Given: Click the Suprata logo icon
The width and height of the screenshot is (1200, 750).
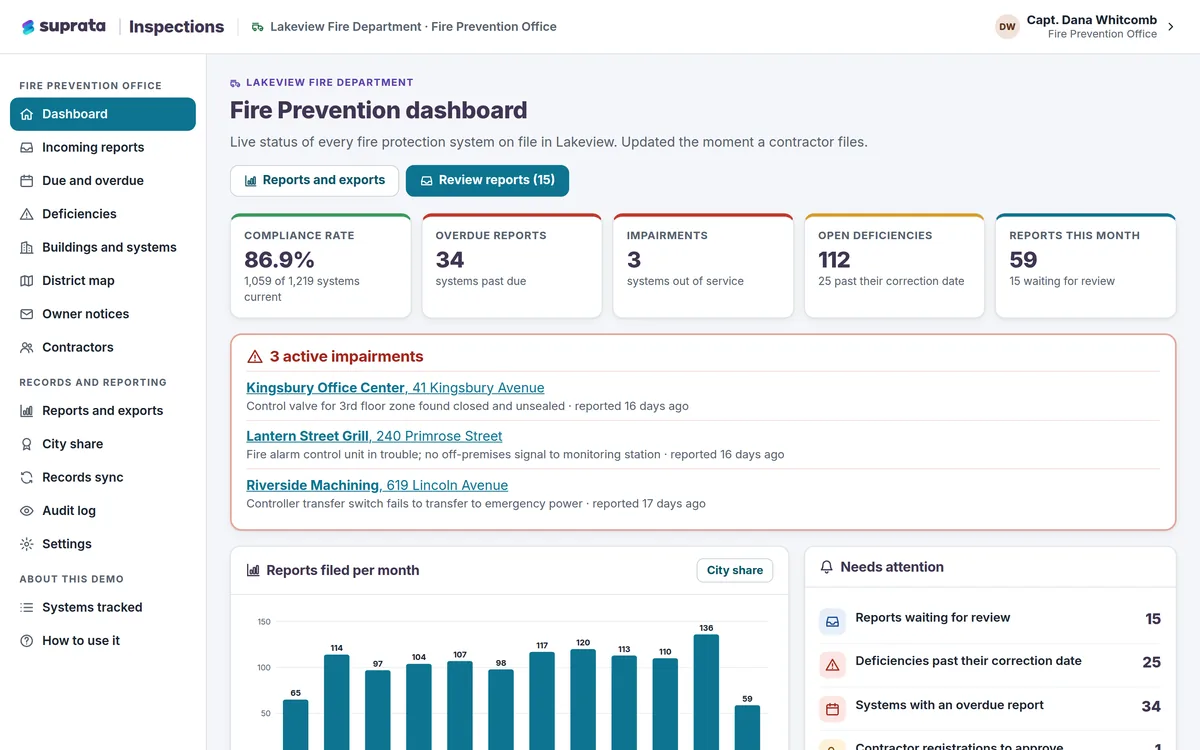Looking at the screenshot, I should 28,27.
